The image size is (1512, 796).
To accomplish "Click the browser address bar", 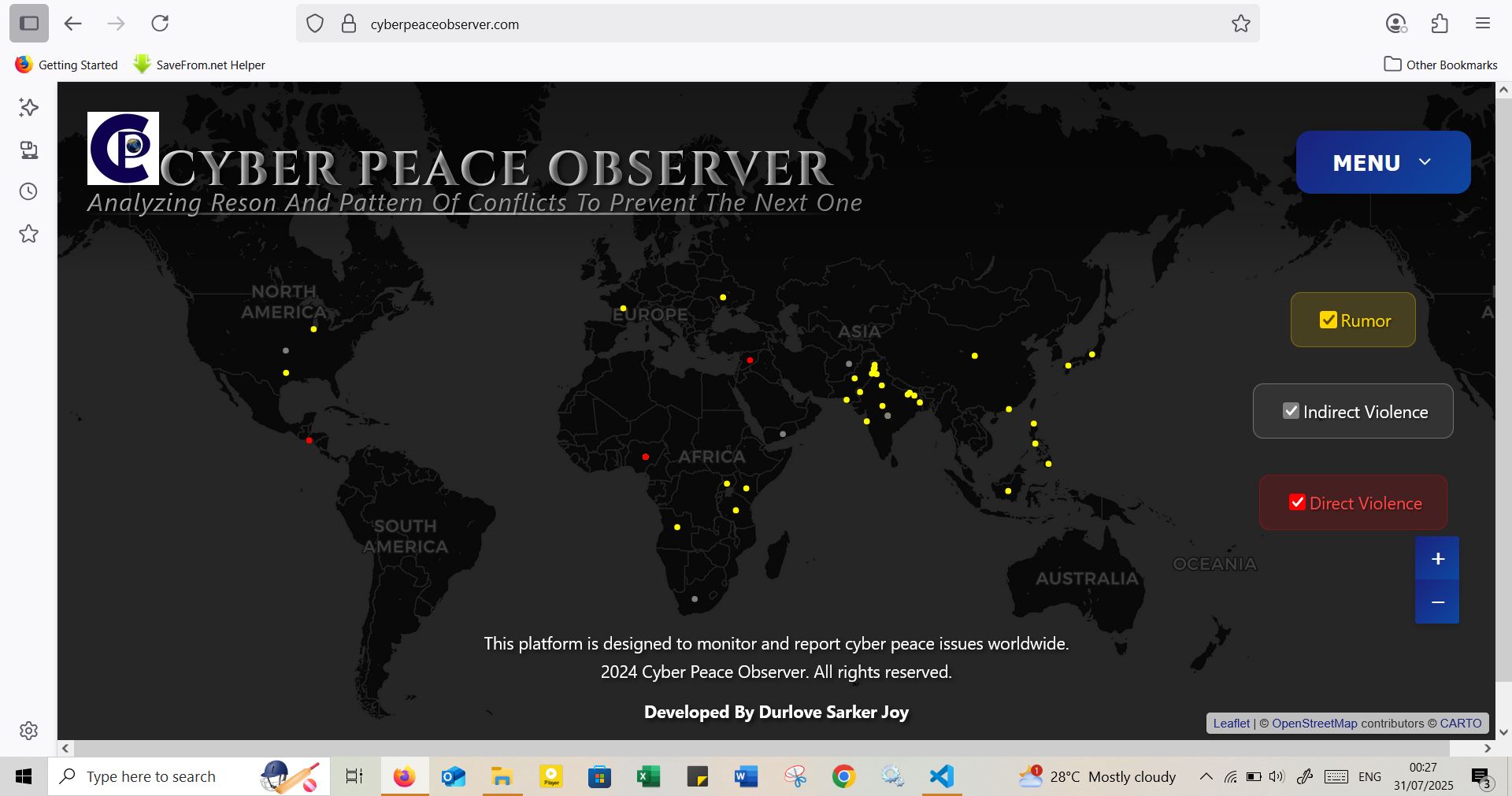I will (x=709, y=24).
